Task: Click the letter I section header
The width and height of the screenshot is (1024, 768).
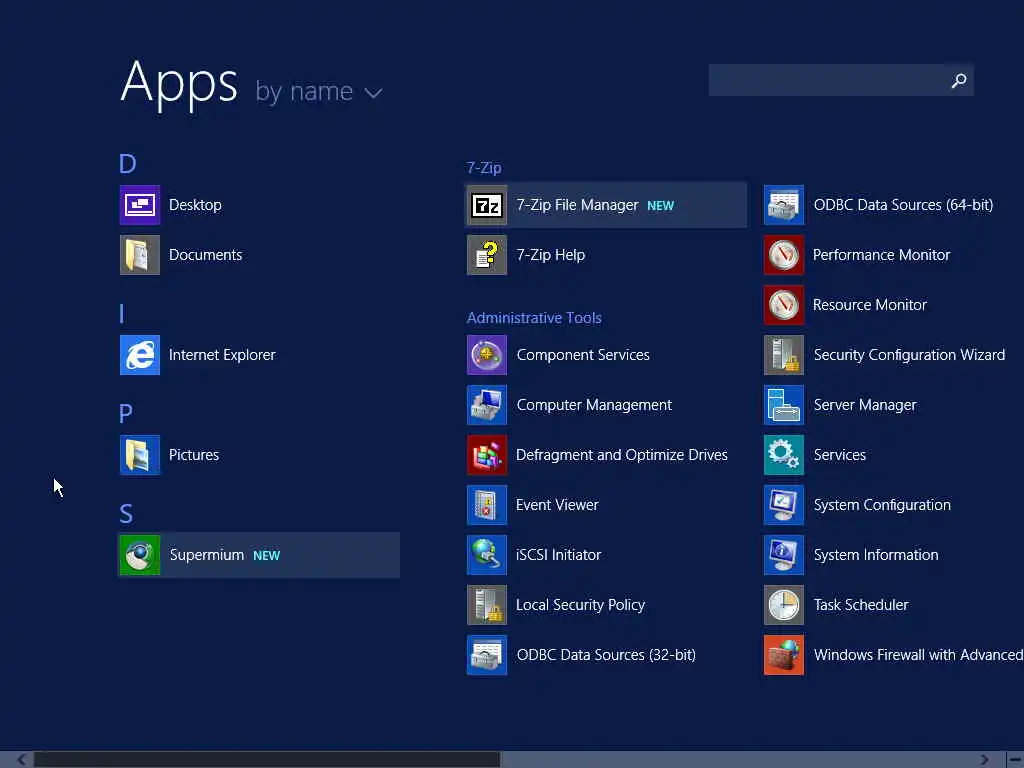Action: click(121, 313)
